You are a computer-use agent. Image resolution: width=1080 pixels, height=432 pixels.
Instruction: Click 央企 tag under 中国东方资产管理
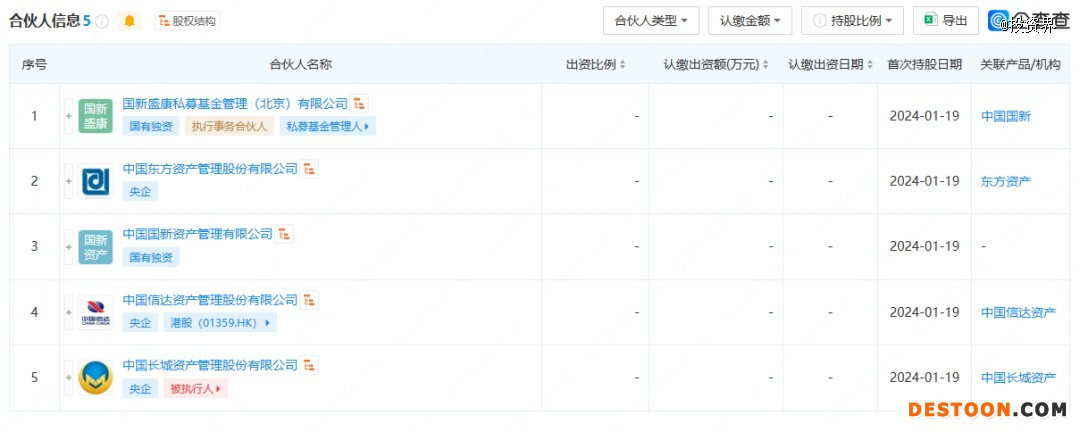(x=140, y=192)
